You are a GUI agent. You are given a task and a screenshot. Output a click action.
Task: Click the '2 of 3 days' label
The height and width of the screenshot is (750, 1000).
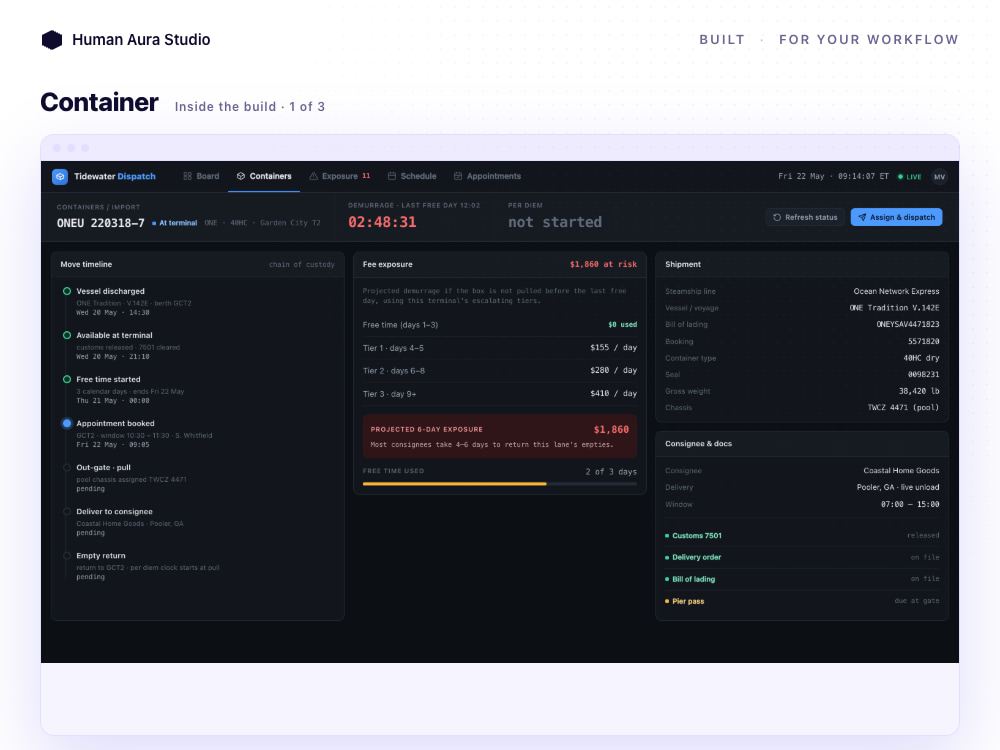click(611, 472)
